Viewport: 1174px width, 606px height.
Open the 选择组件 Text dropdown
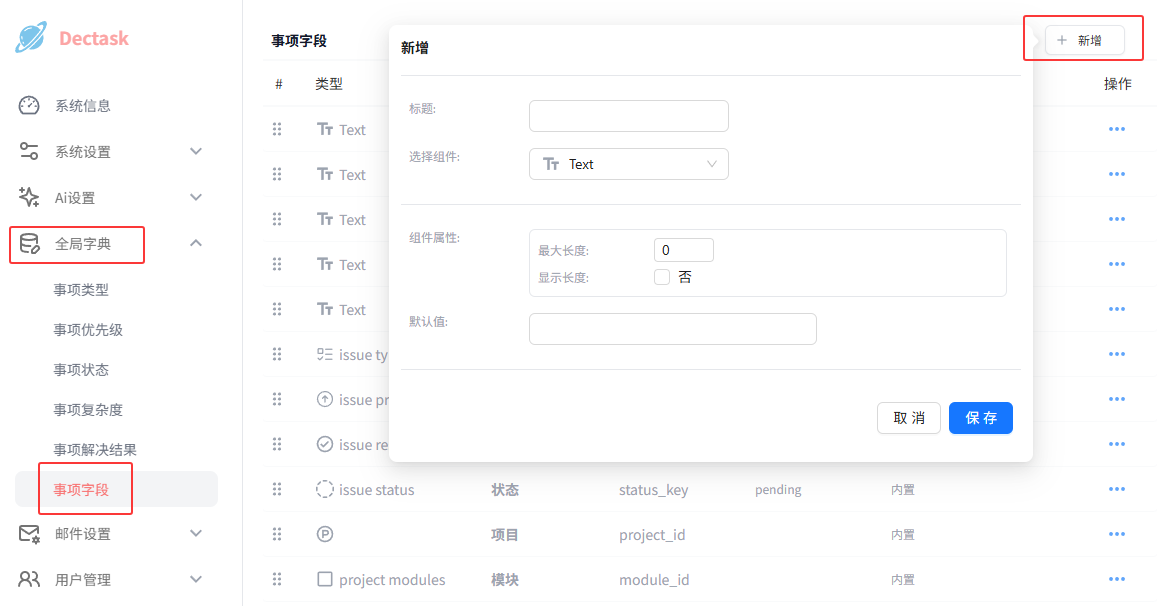(x=628, y=164)
